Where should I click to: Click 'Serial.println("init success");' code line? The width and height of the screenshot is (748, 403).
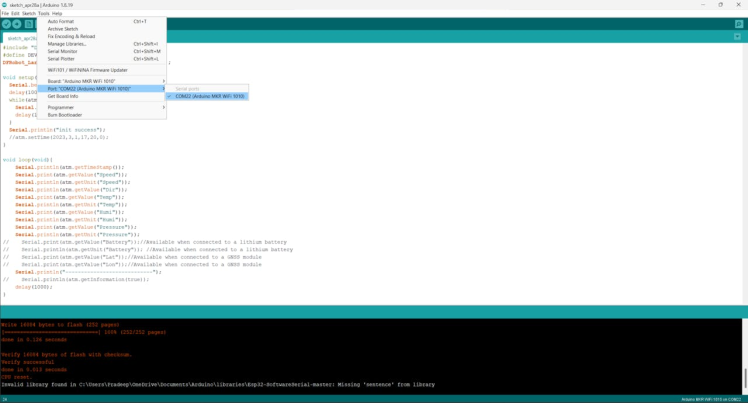tap(57, 130)
